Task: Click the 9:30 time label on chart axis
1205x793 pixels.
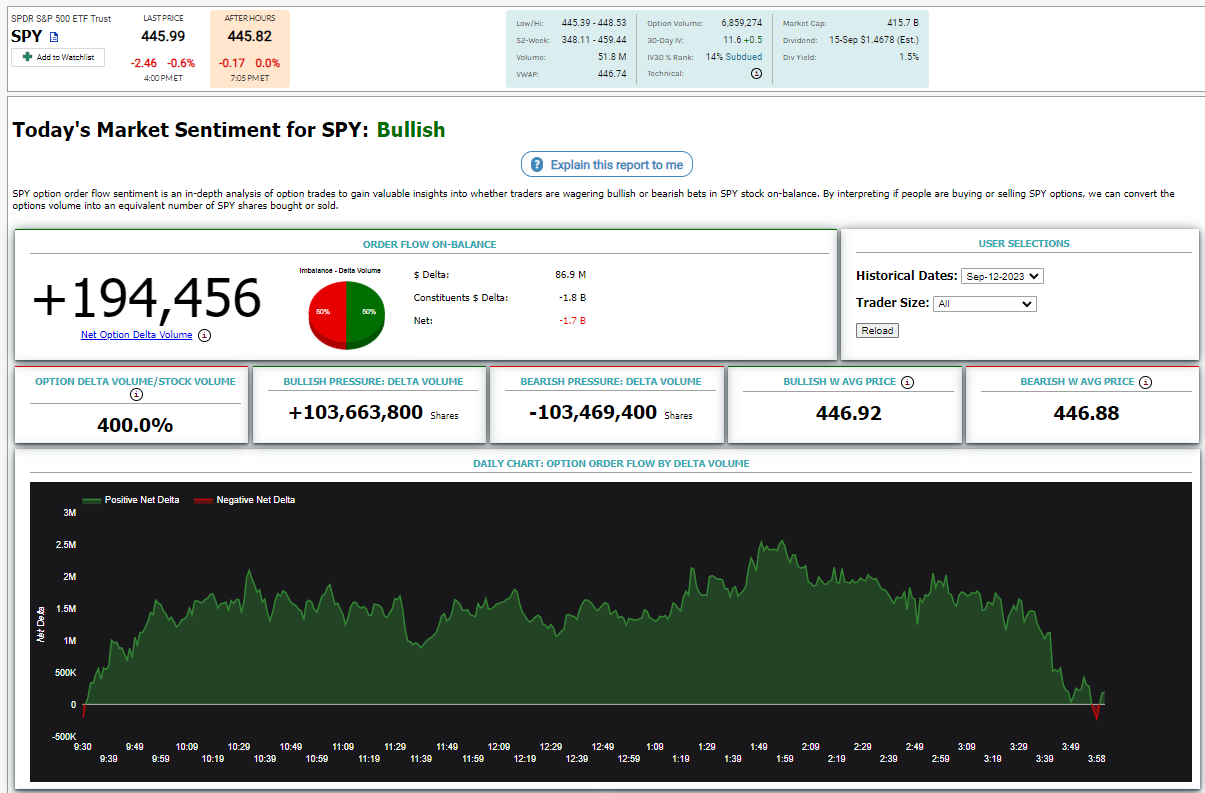Action: pyautogui.click(x=83, y=746)
